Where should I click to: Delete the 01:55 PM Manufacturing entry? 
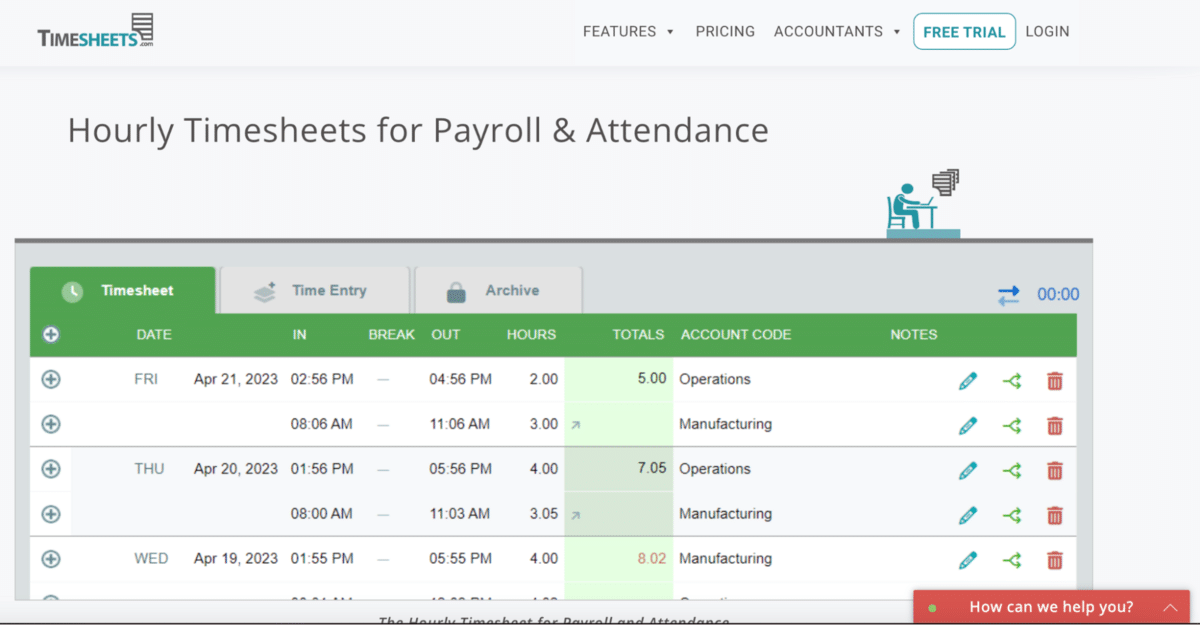pyautogui.click(x=1054, y=560)
